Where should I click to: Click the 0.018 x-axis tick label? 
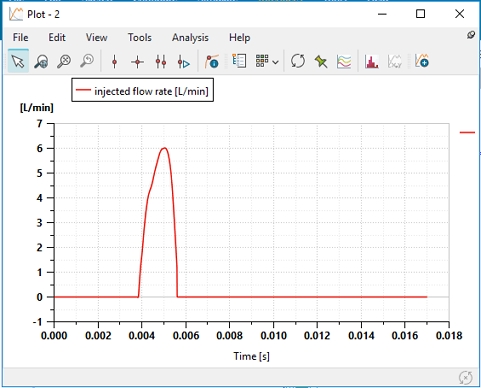point(449,335)
